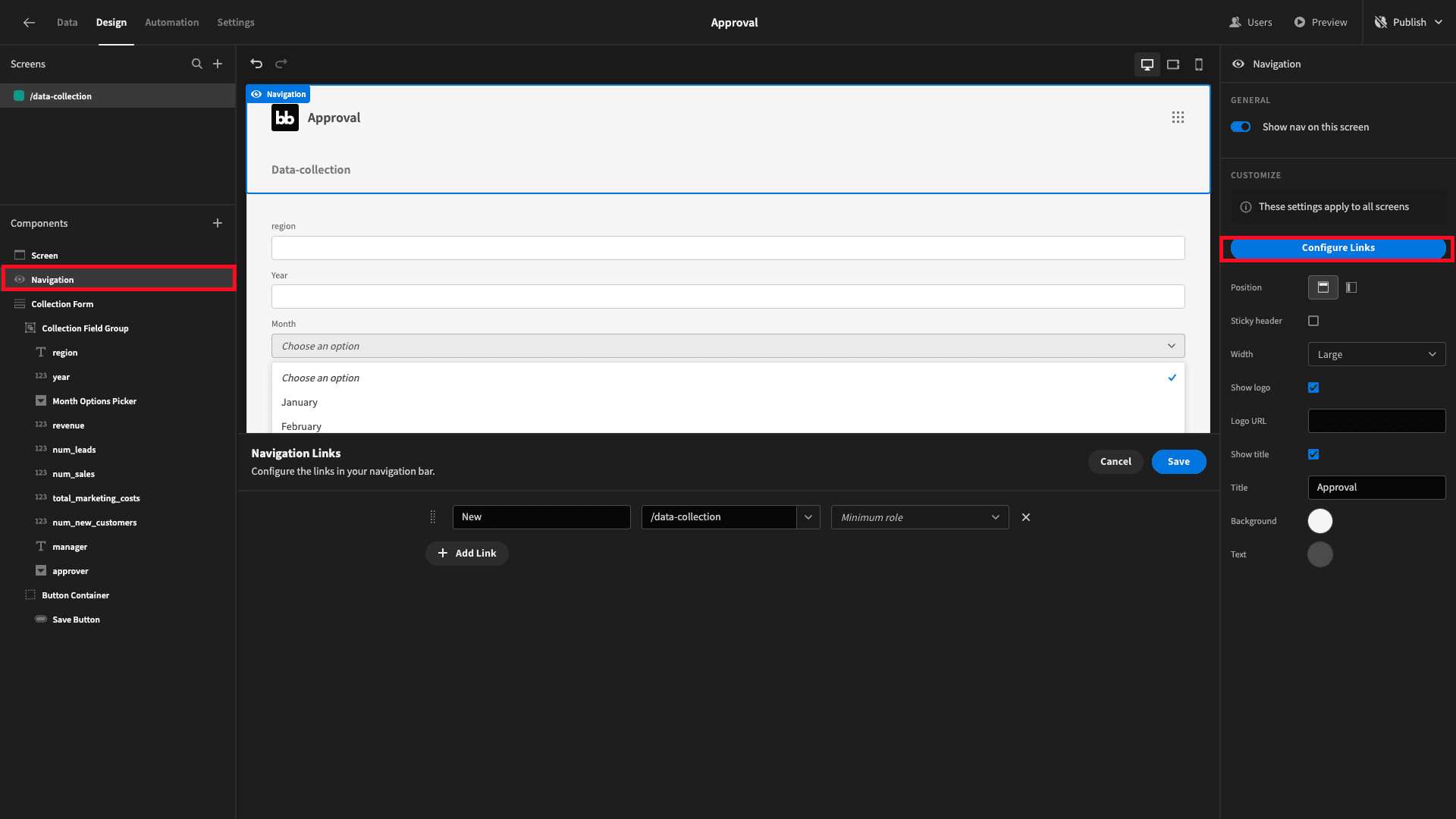
Task: Click the Title field containing Approval
Action: pyautogui.click(x=1376, y=488)
